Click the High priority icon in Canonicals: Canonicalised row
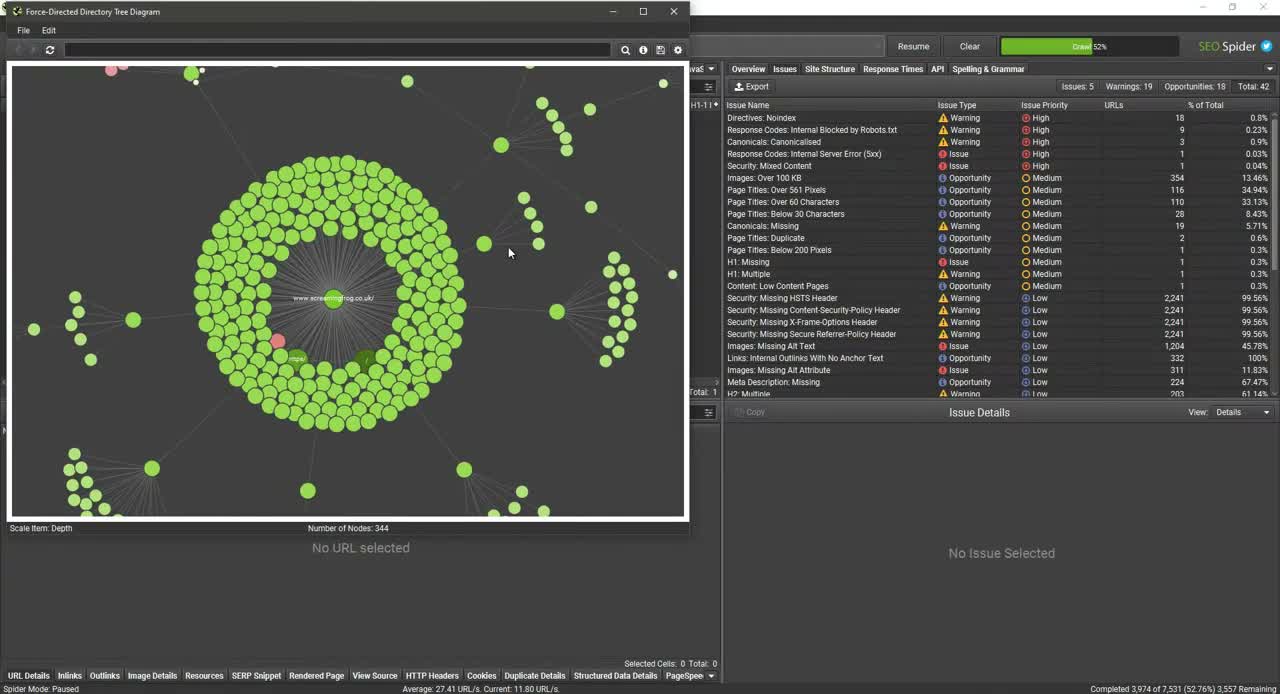Image resolution: width=1280 pixels, height=694 pixels. [1026, 142]
